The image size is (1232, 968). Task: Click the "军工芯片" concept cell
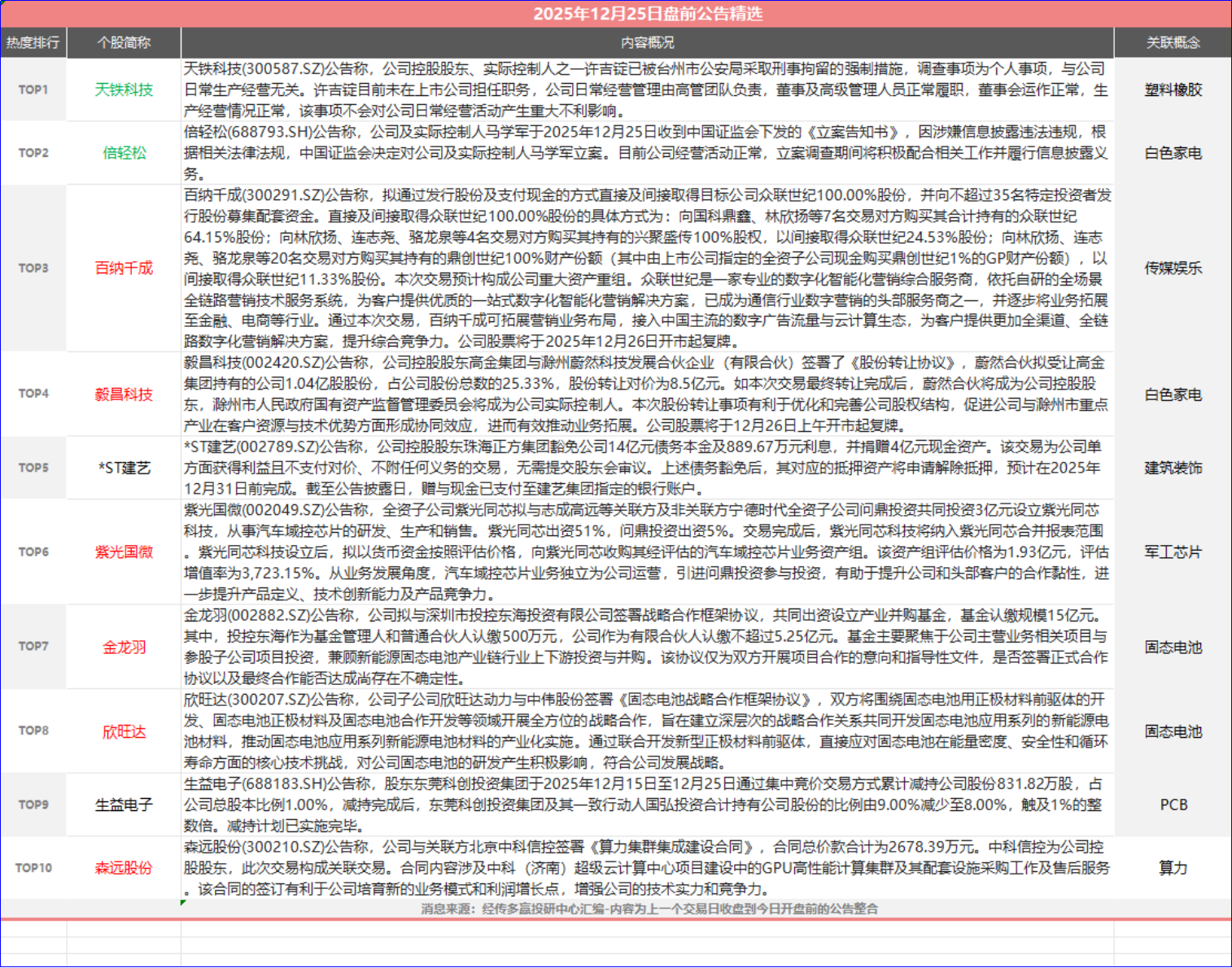[x=1173, y=552]
